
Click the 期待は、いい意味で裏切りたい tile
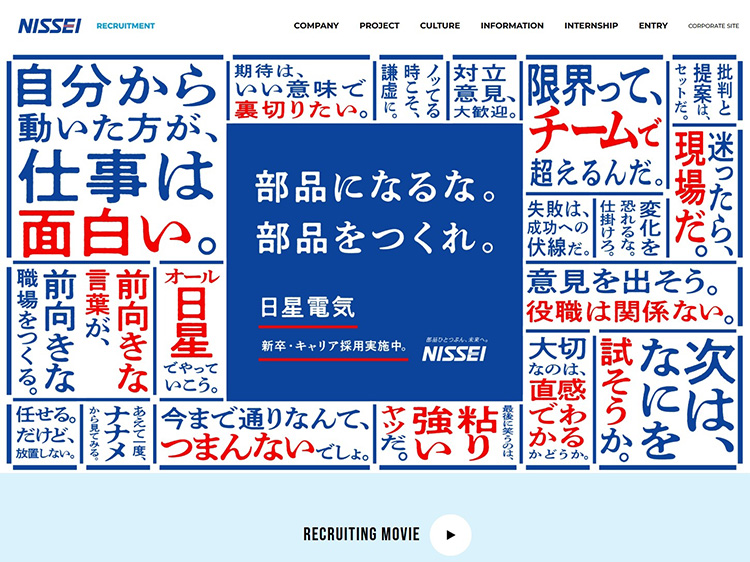click(x=300, y=90)
